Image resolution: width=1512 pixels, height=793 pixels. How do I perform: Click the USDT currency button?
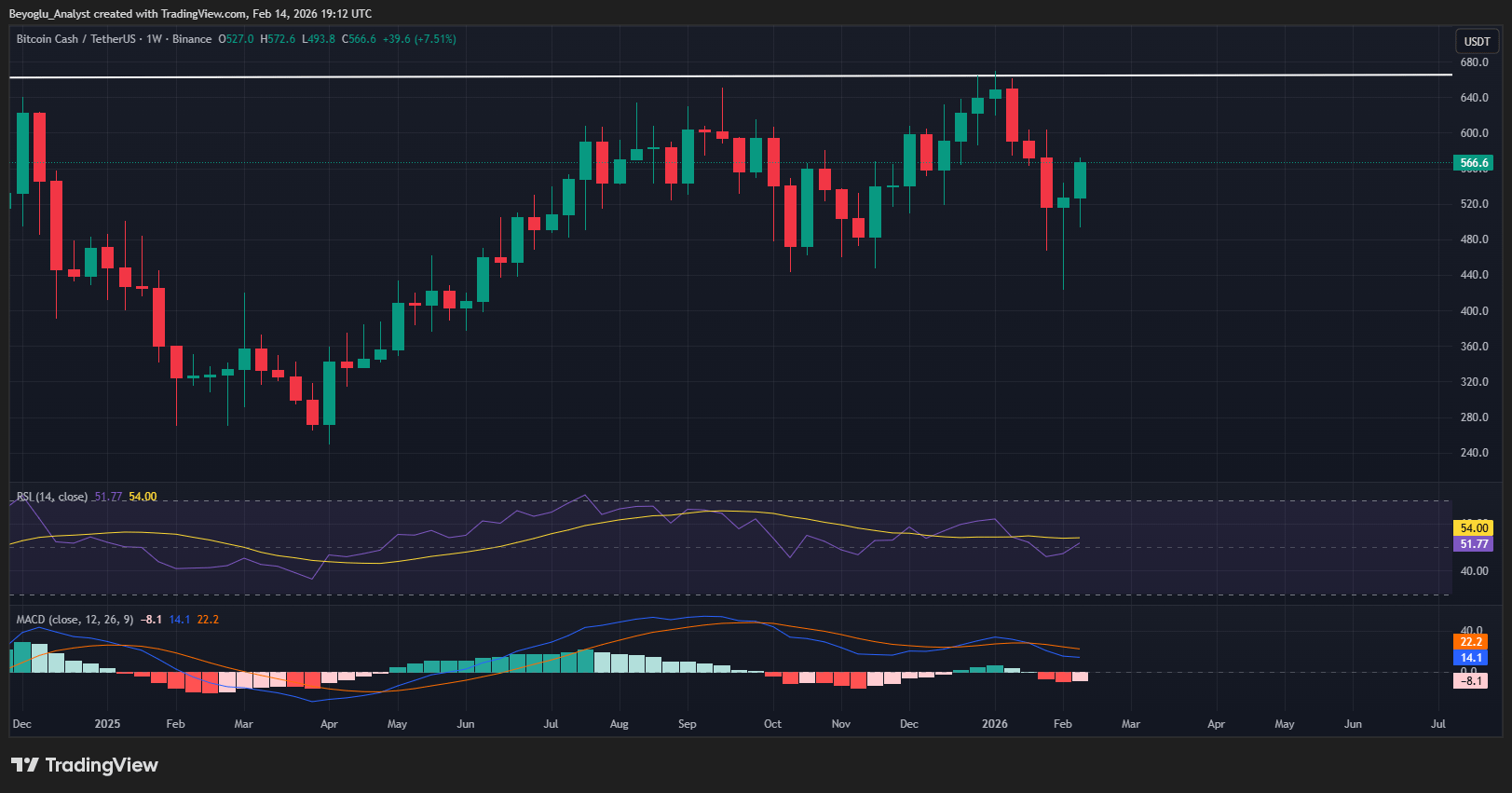(1477, 41)
